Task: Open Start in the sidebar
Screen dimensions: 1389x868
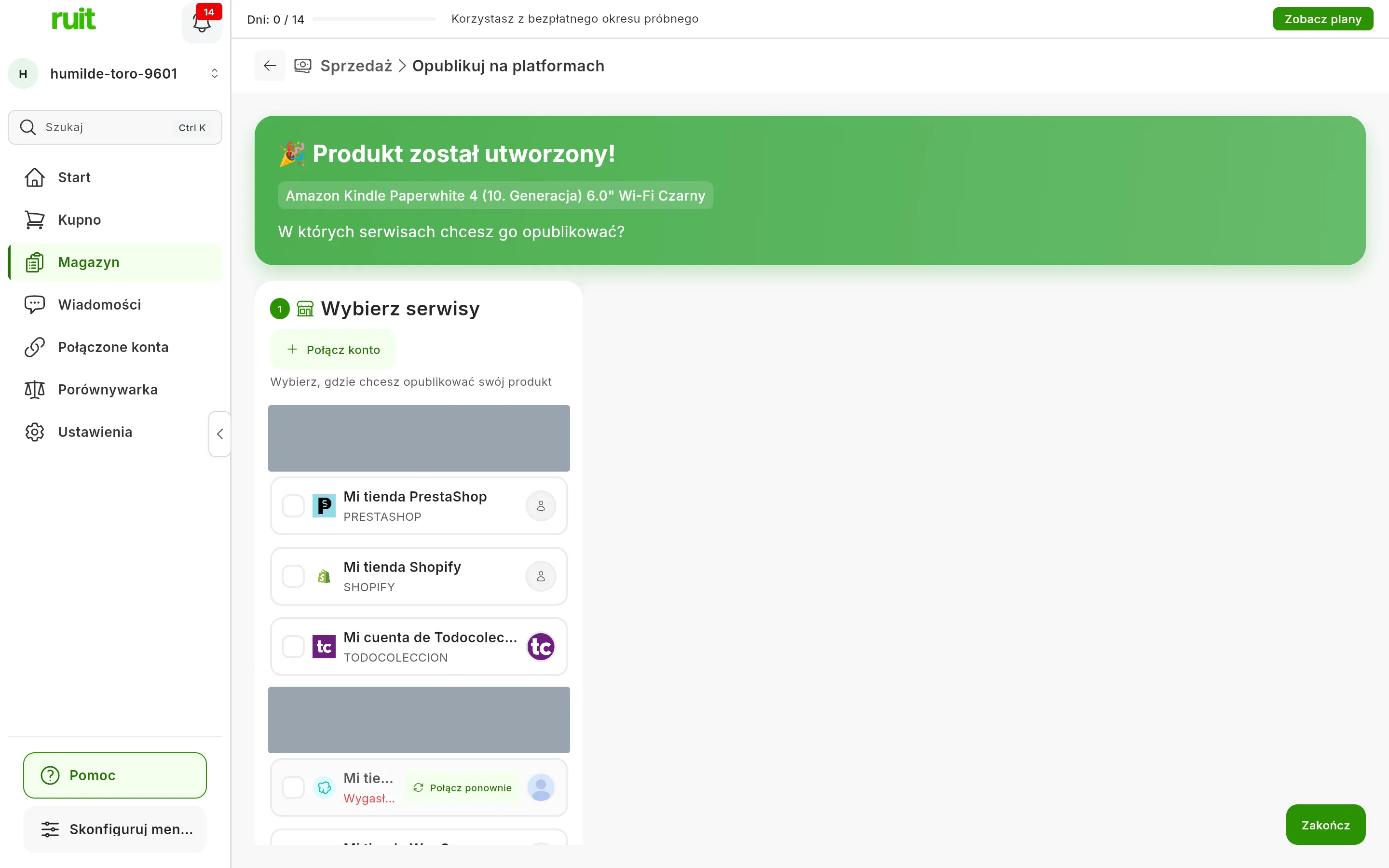Action: (x=115, y=177)
